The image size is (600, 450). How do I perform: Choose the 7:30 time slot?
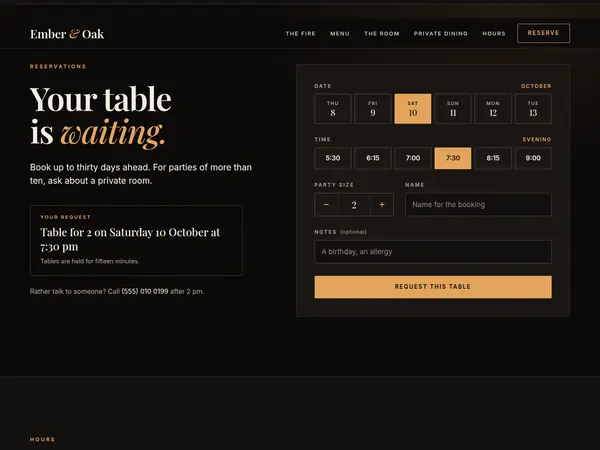pyautogui.click(x=453, y=158)
